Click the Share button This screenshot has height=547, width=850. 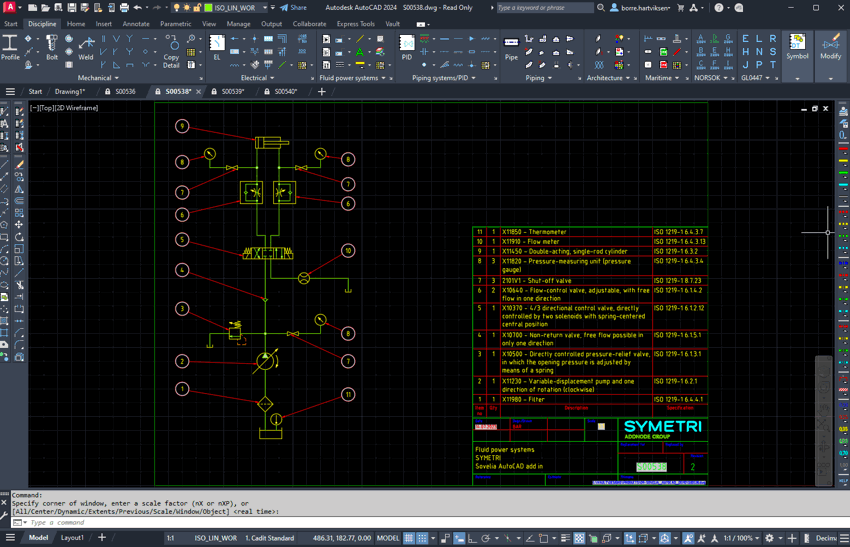click(x=293, y=8)
